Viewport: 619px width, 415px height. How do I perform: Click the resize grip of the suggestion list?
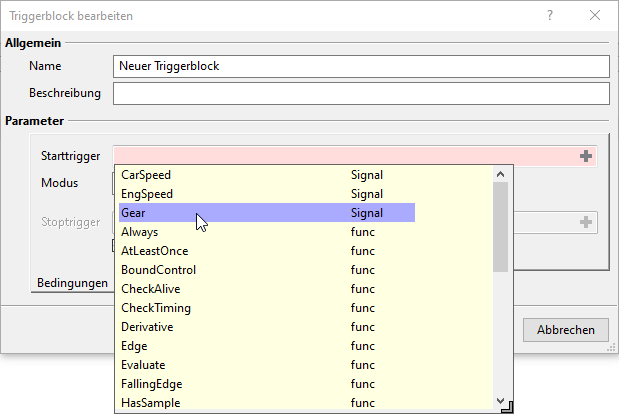point(507,407)
